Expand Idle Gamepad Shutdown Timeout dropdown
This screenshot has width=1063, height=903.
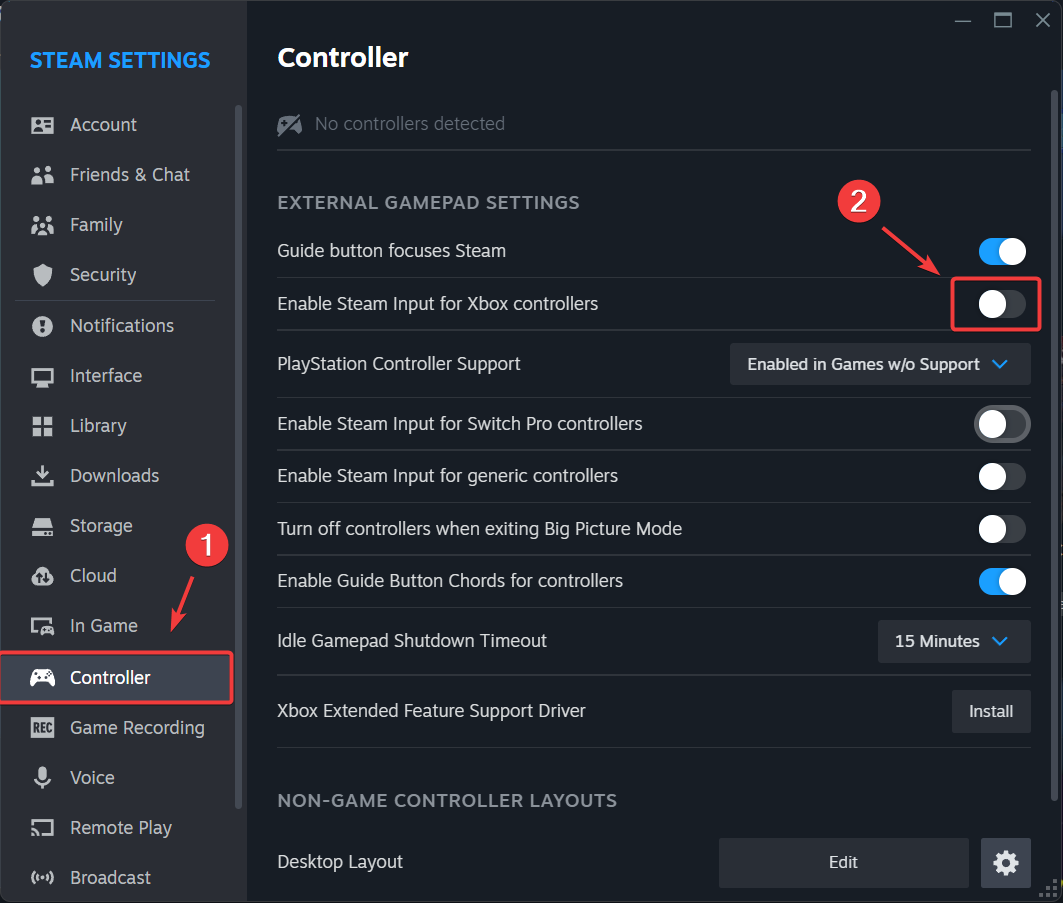tap(953, 641)
